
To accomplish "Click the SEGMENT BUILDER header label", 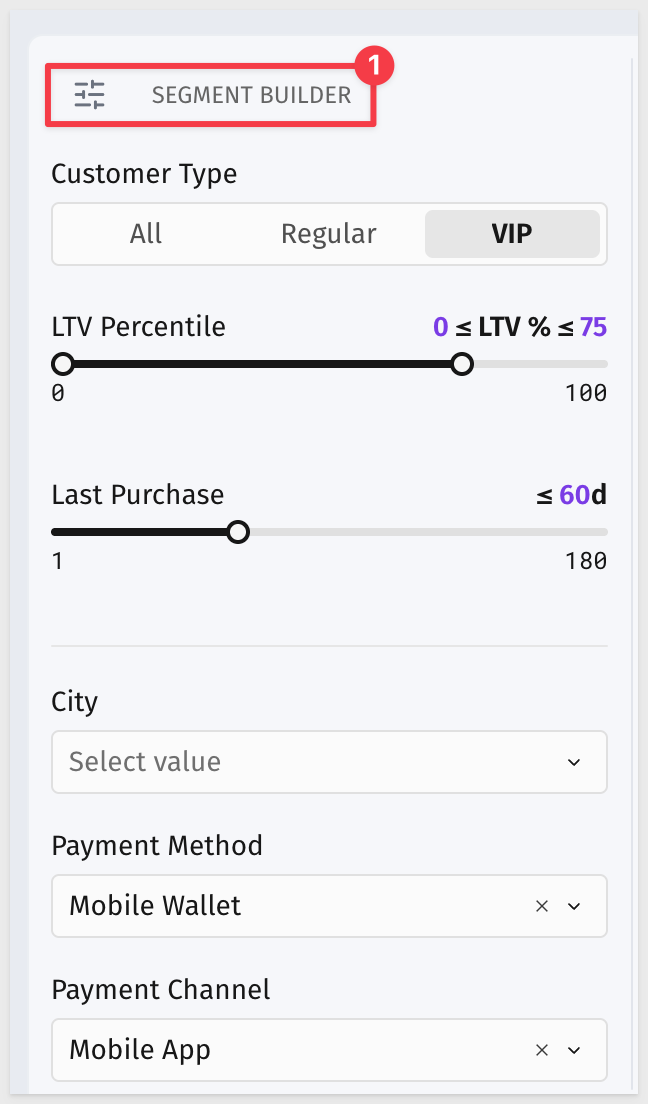I will point(251,95).
